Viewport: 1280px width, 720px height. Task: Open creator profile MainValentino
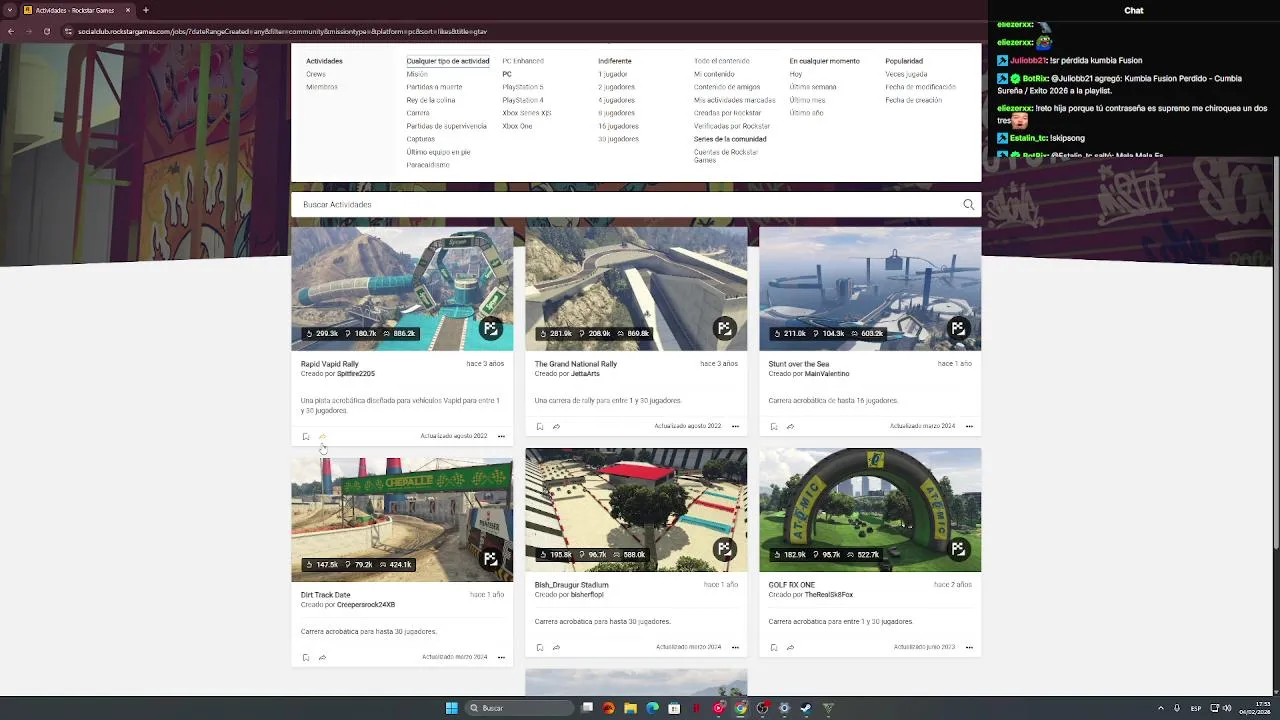(x=827, y=374)
